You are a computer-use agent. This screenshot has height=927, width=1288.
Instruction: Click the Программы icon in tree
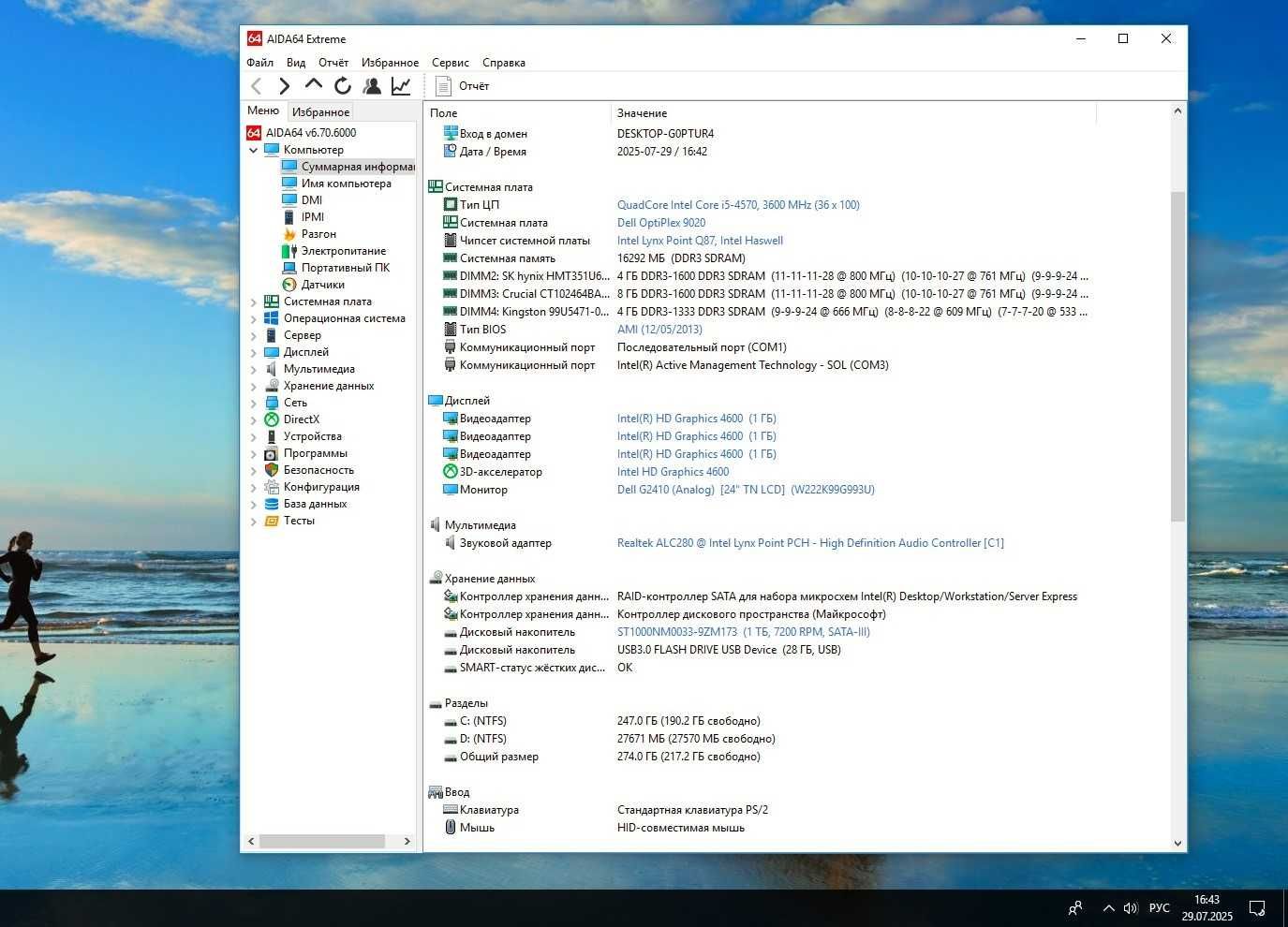tap(272, 453)
